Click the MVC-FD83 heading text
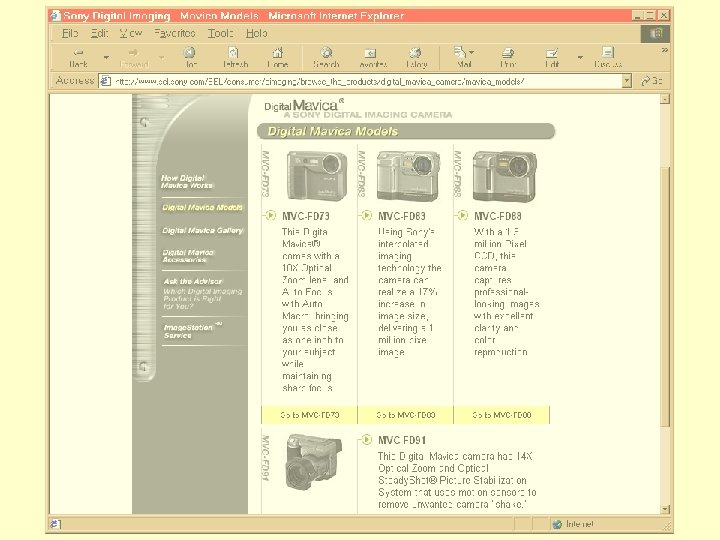 [402, 216]
